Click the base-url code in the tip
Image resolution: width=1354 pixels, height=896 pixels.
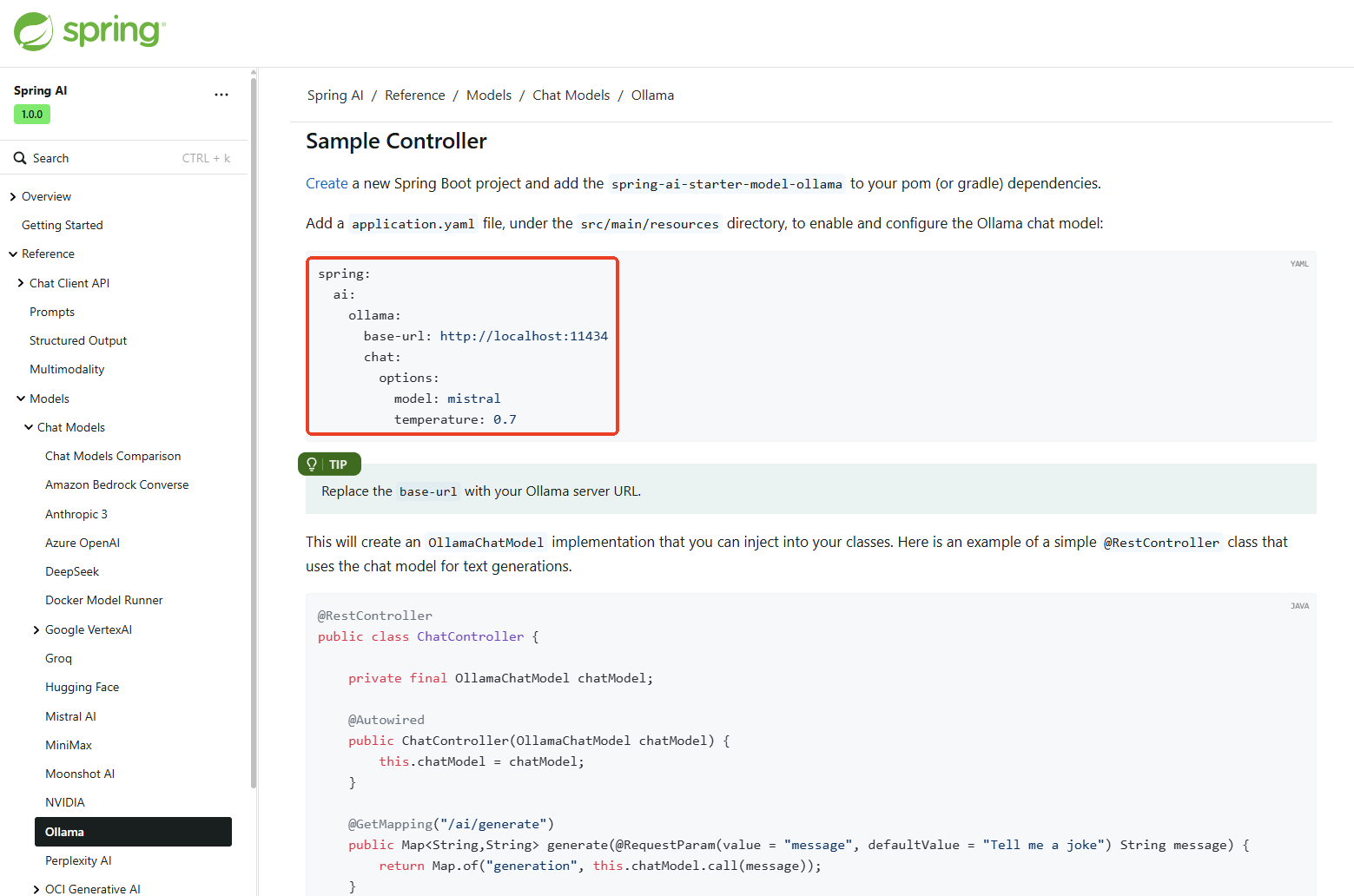[x=428, y=491]
